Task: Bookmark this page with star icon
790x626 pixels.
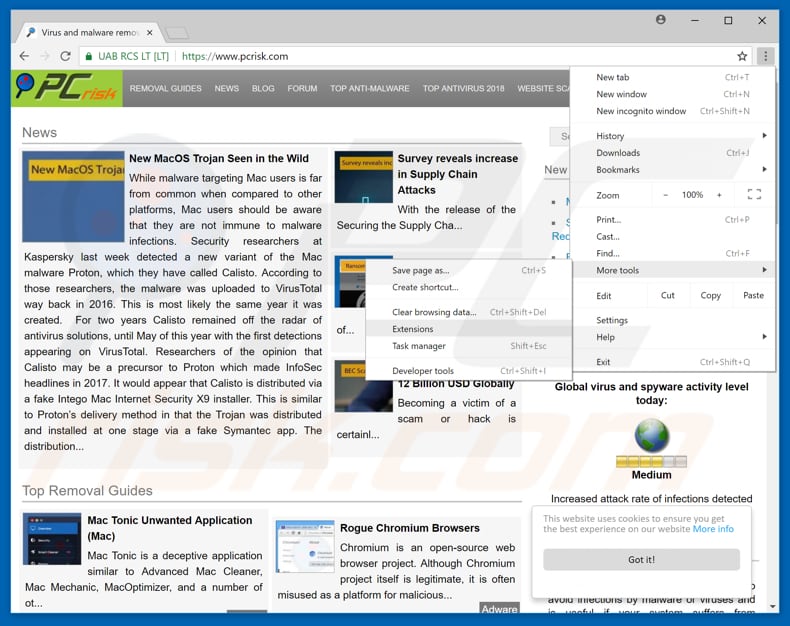Action: [742, 56]
